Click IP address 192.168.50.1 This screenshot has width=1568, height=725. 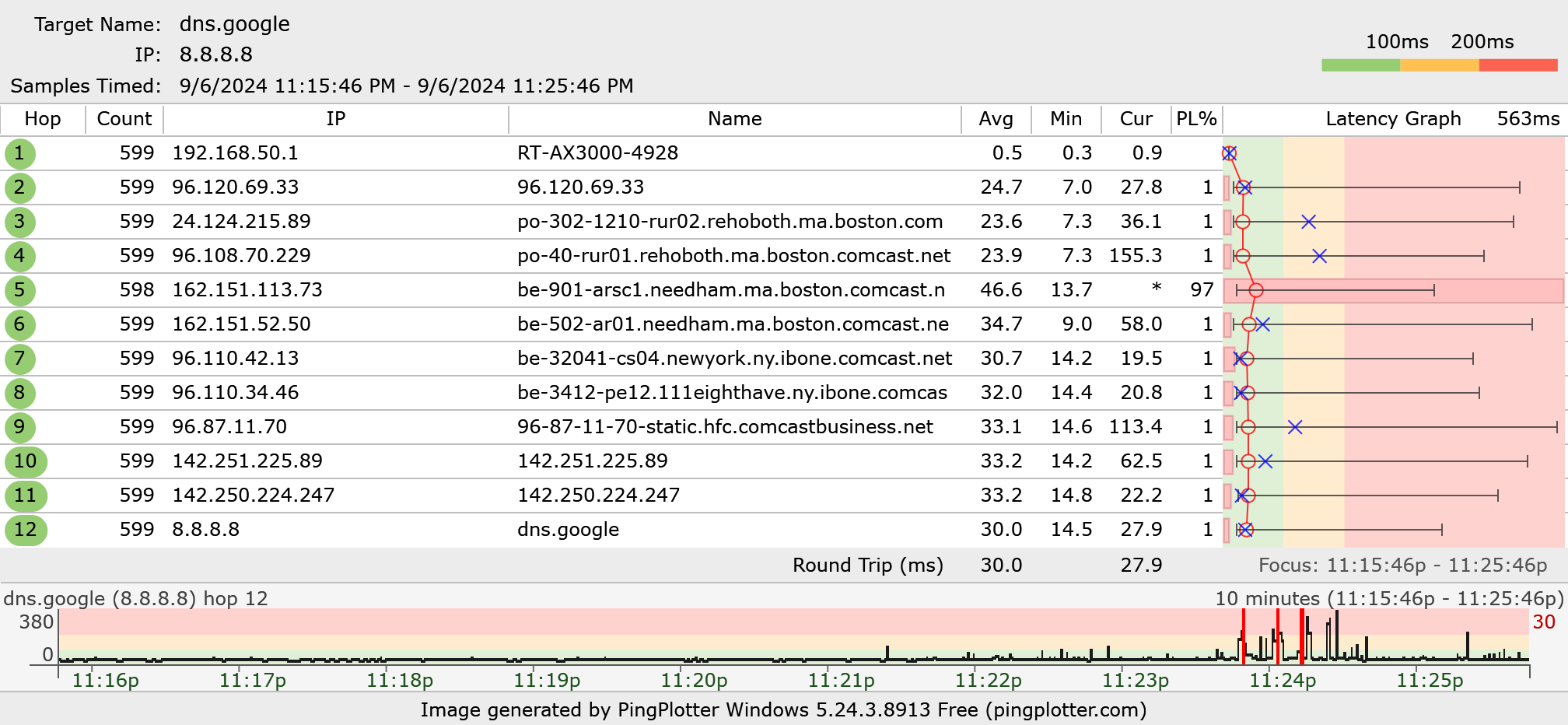point(236,153)
